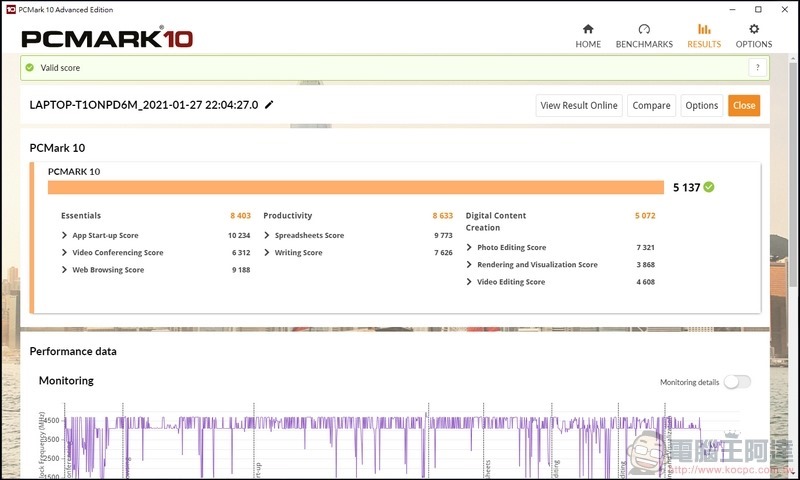Click the App Start-up score value 10 234
Screen dimensions: 800x480
(x=239, y=235)
